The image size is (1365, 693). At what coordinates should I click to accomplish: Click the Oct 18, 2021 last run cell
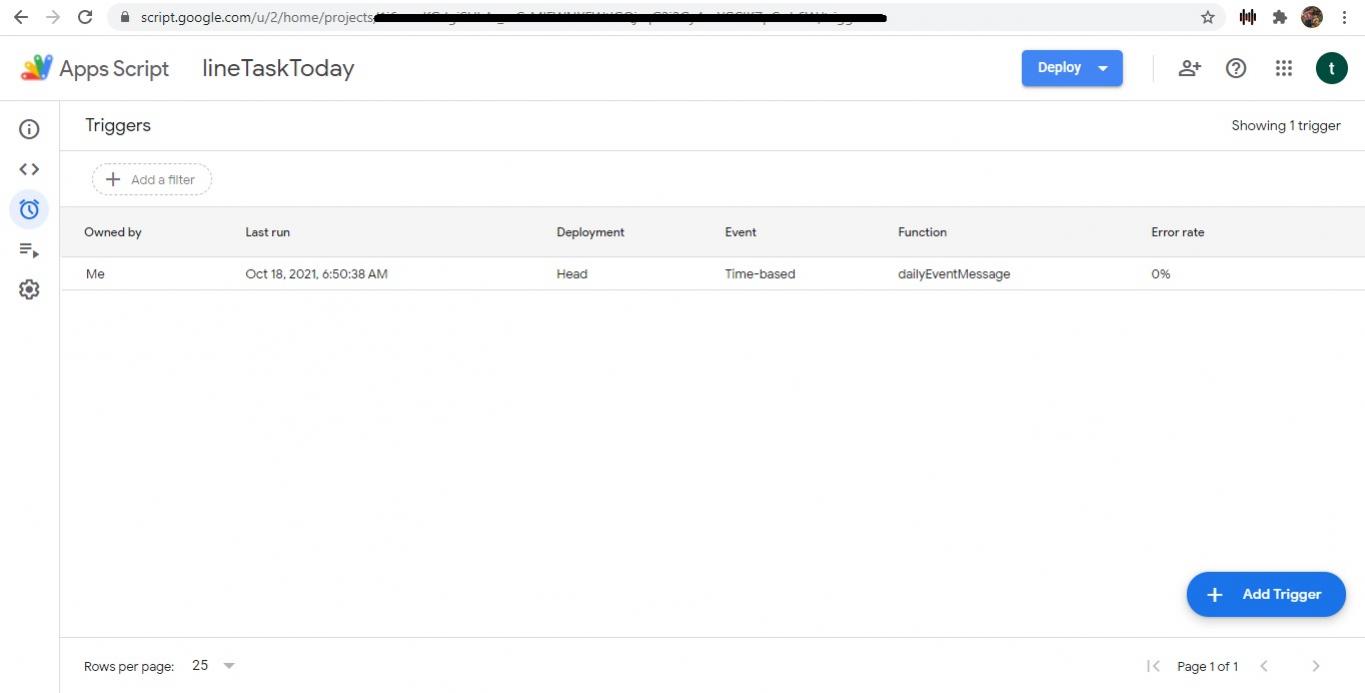(x=316, y=274)
